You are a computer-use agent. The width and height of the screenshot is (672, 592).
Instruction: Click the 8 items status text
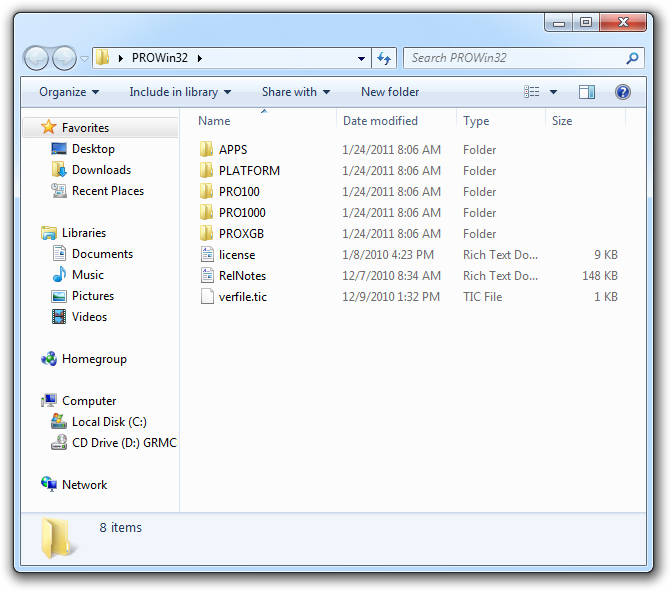(121, 527)
